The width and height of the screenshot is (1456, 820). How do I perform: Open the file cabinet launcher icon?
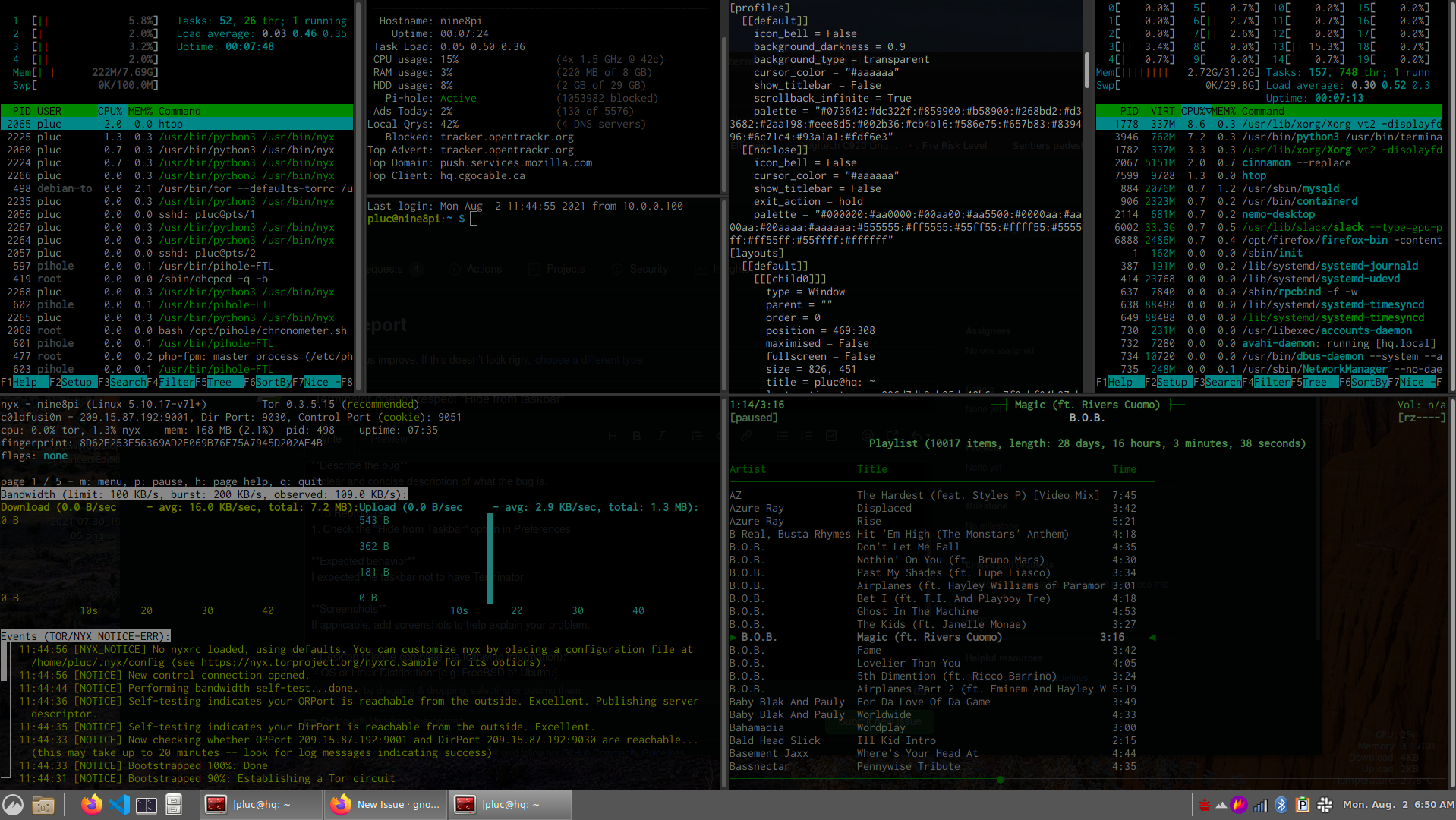(x=174, y=804)
